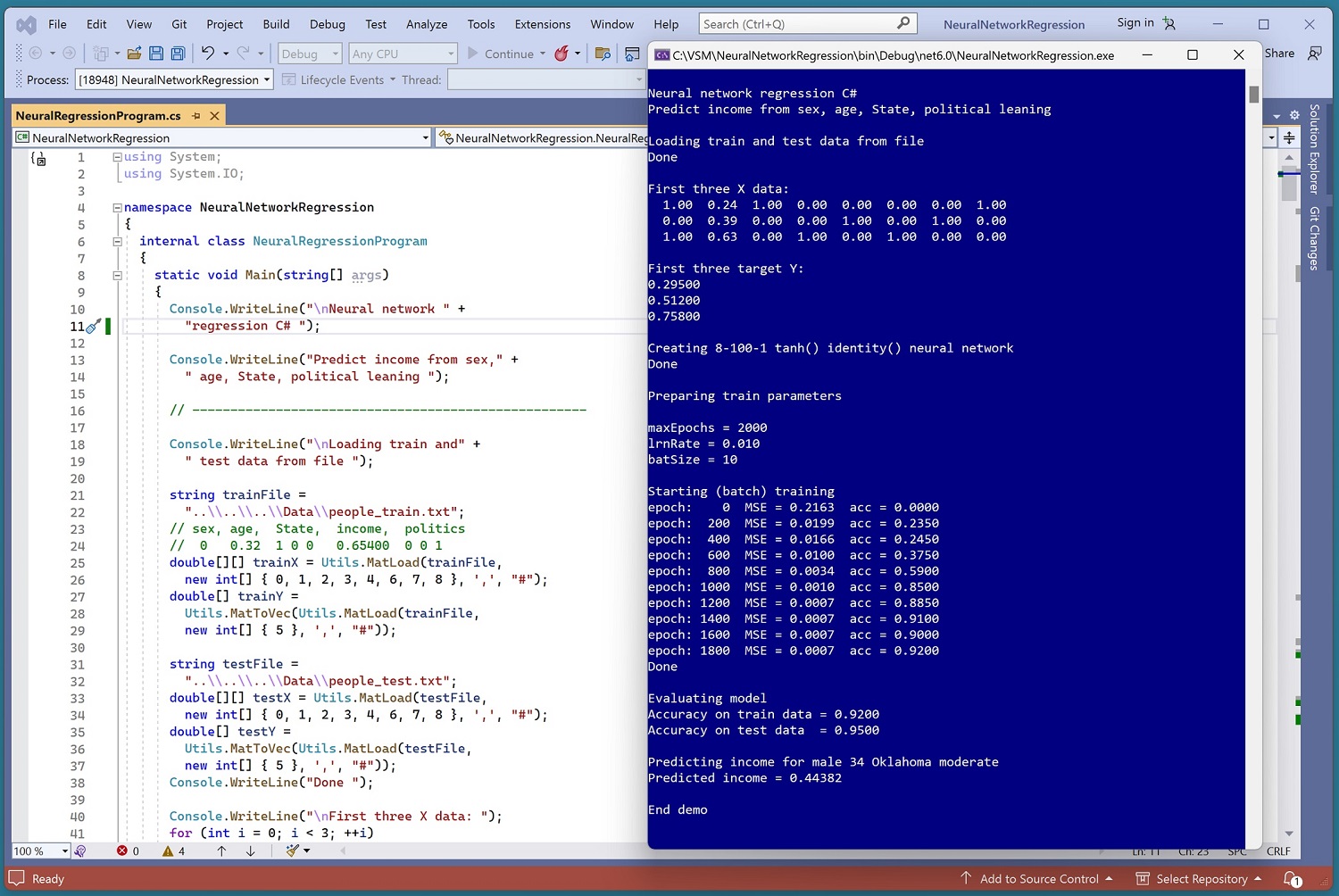This screenshot has width=1339, height=896.
Task: Toggle pin on NeuralRegressionProgram.cs tab
Action: point(196,116)
